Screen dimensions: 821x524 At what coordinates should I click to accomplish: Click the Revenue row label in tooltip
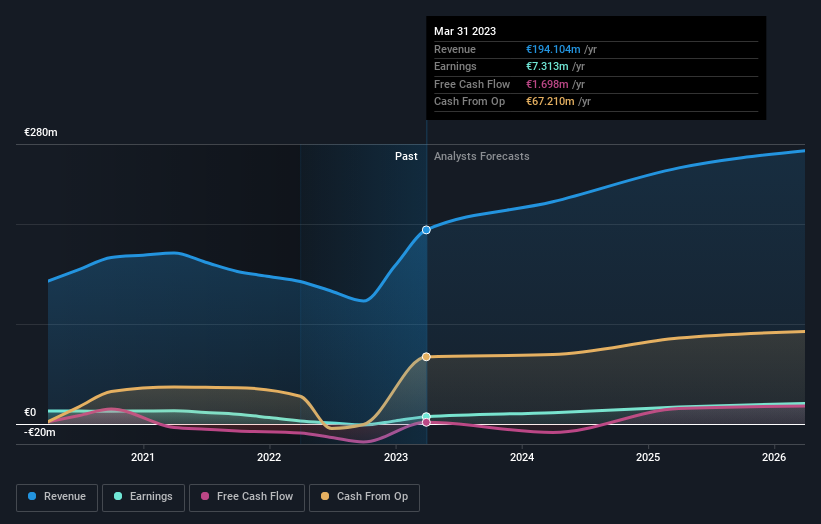[455, 49]
